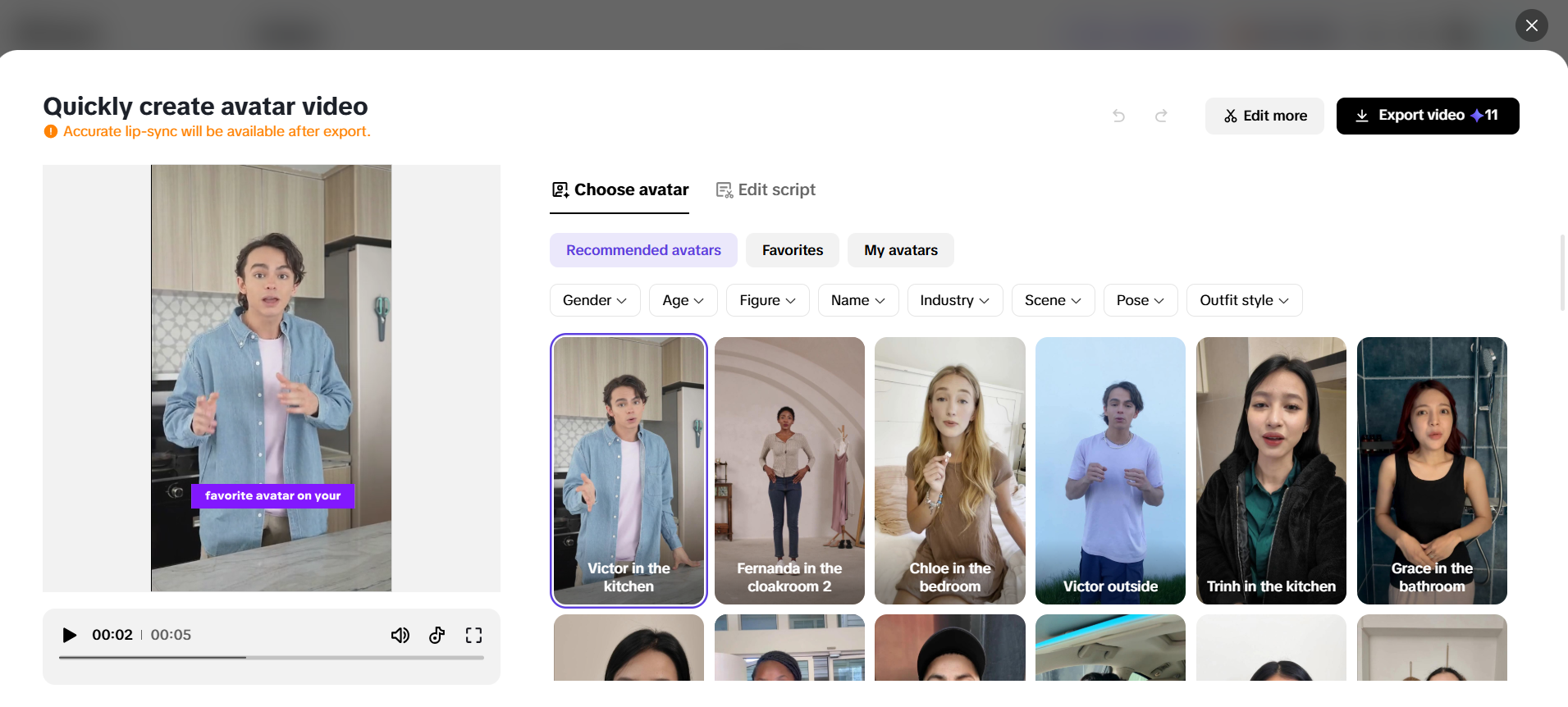The image size is (1568, 707).
Task: Click Edit more button
Action: pyautogui.click(x=1264, y=116)
